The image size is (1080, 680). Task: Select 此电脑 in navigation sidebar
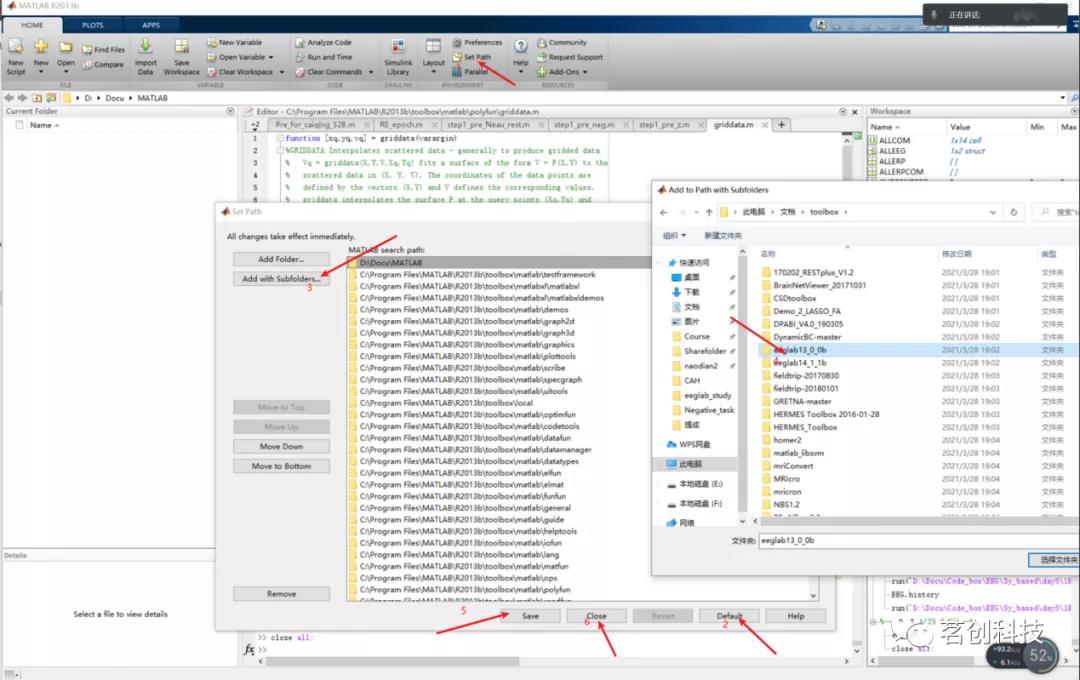point(689,464)
